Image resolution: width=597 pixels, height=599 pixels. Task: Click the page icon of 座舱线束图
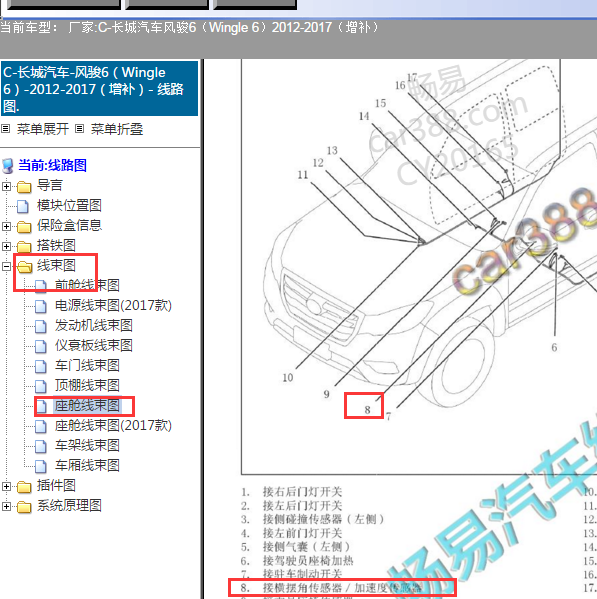pyautogui.click(x=41, y=406)
